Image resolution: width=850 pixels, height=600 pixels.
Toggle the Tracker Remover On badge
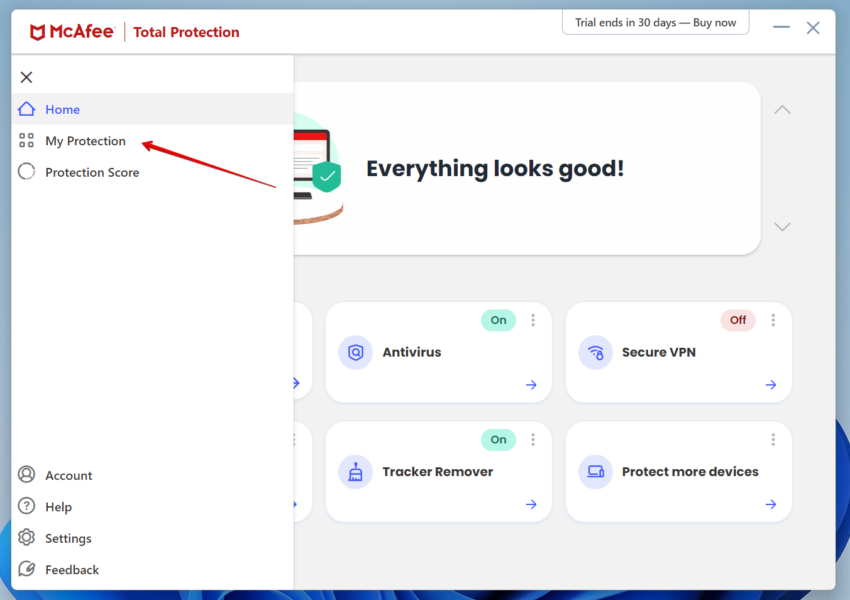coord(498,440)
